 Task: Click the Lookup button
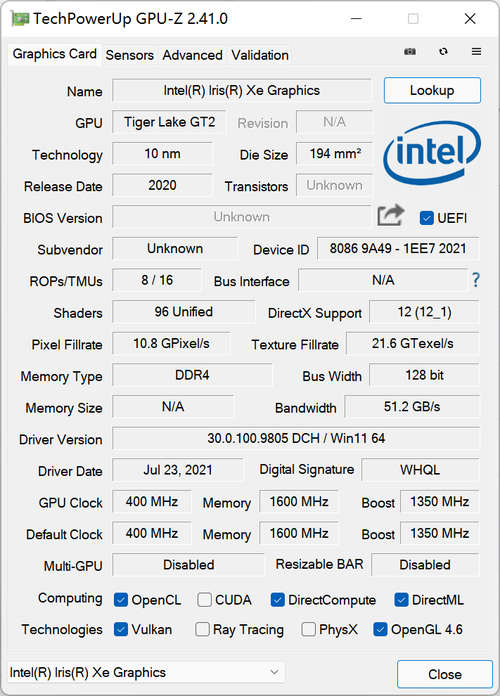[432, 91]
